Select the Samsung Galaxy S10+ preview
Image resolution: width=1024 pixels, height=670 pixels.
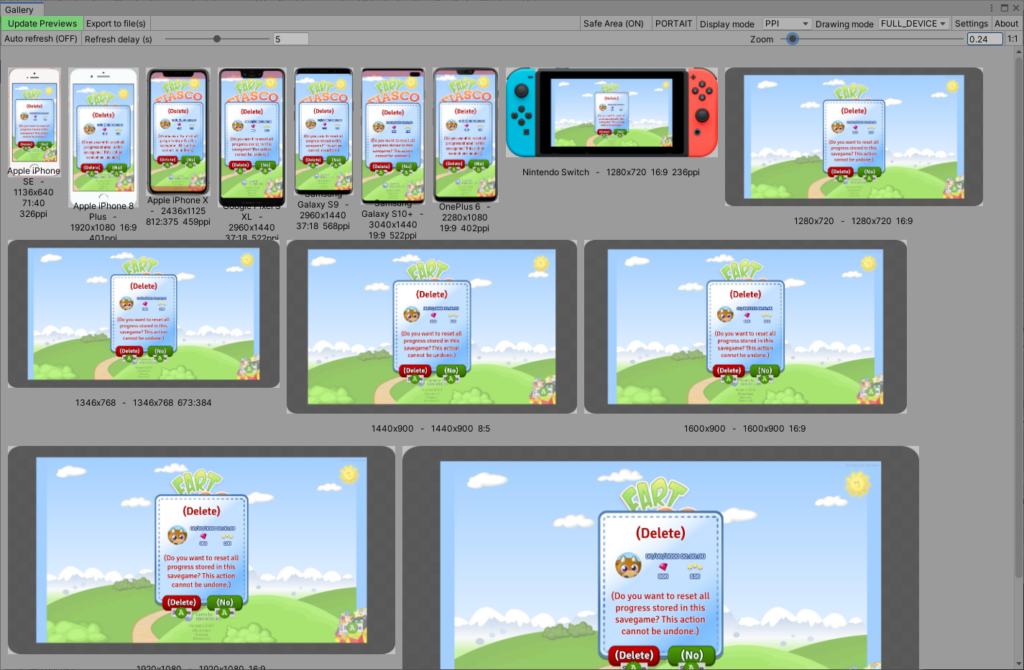click(393, 135)
